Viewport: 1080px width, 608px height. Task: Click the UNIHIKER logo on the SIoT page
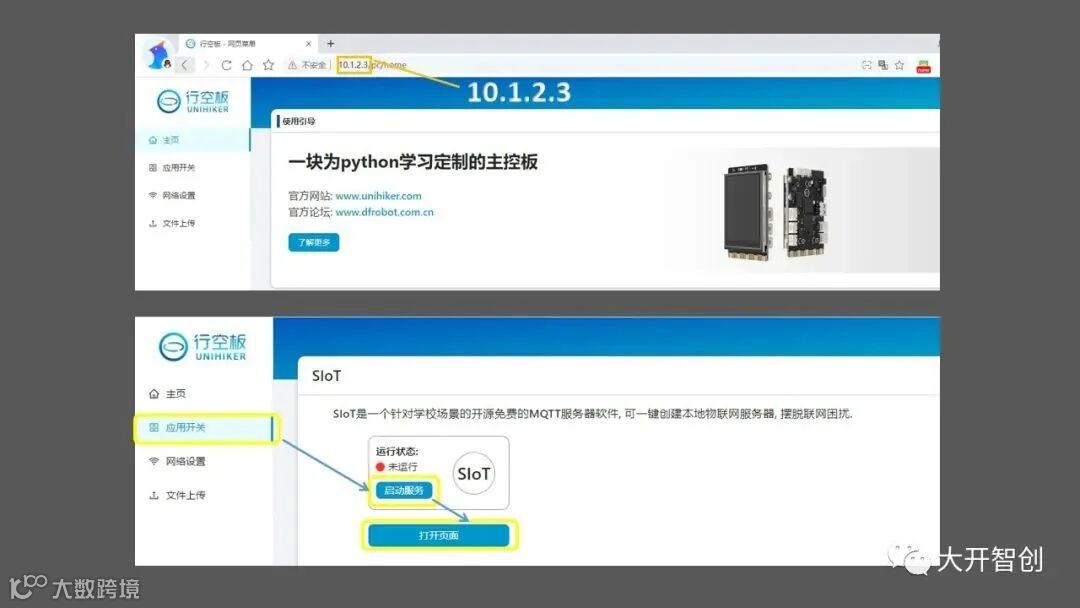pos(202,346)
